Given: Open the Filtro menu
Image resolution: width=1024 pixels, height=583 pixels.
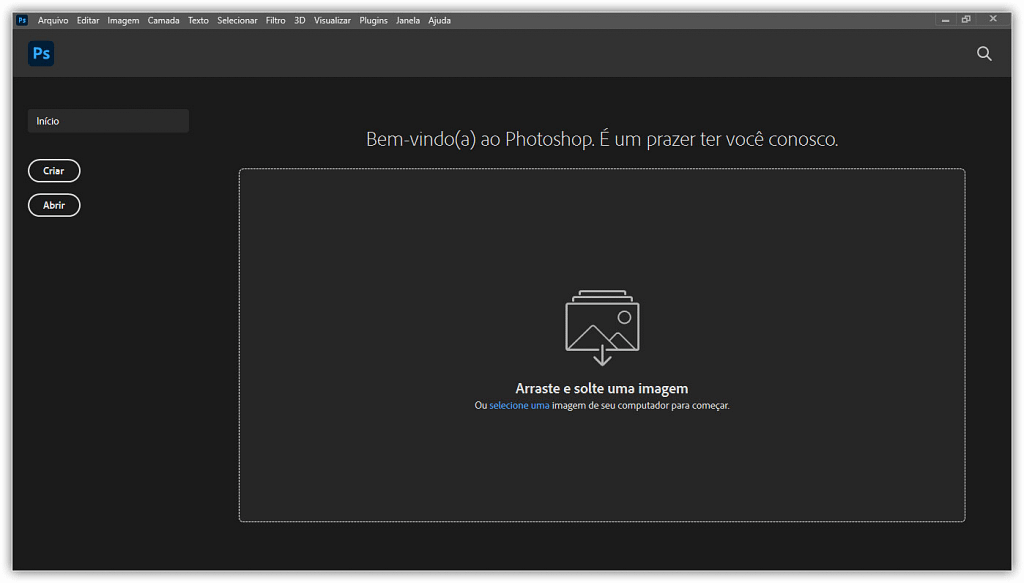Looking at the screenshot, I should point(275,20).
